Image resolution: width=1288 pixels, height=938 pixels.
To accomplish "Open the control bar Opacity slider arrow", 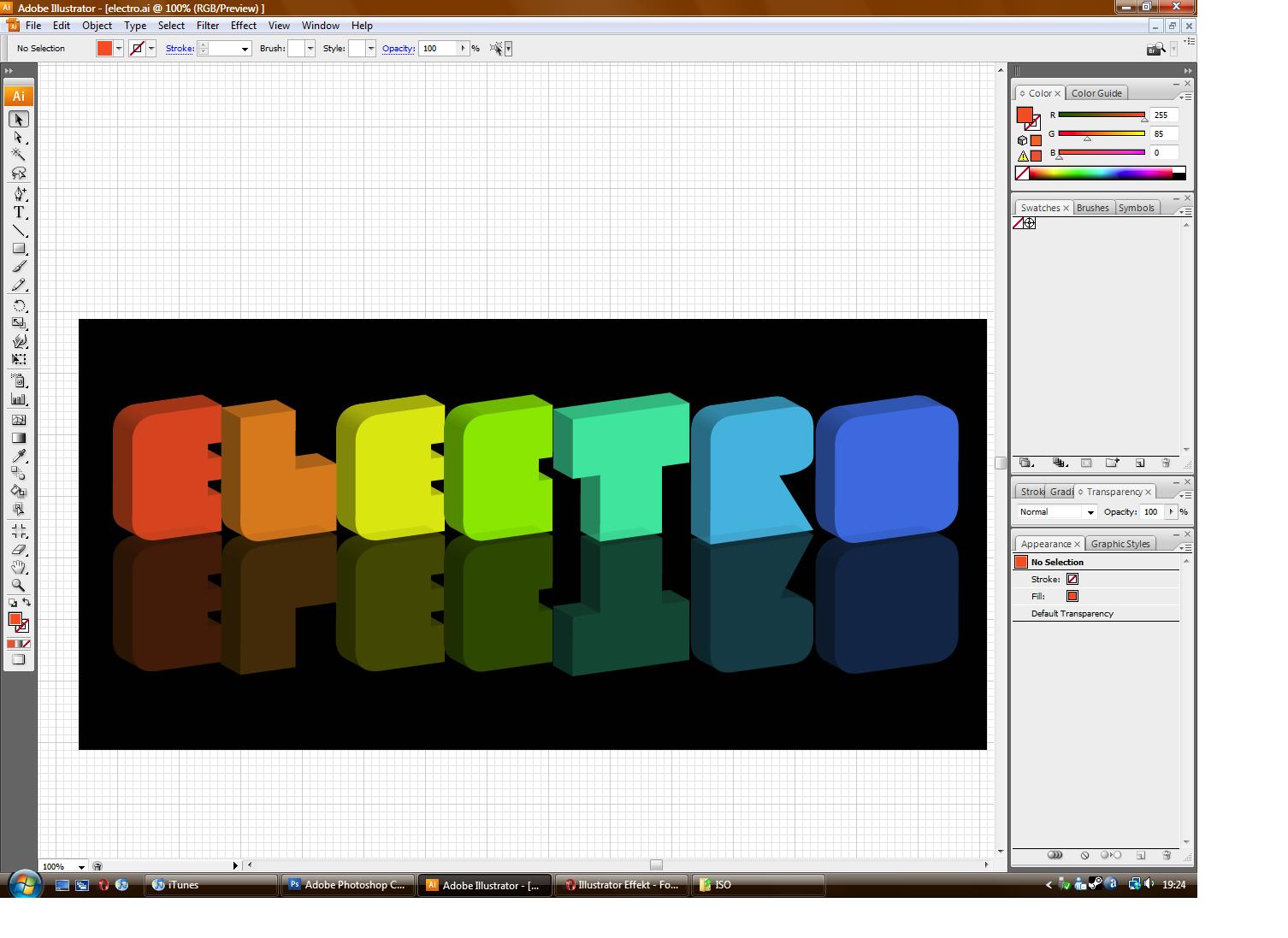I will pos(464,49).
